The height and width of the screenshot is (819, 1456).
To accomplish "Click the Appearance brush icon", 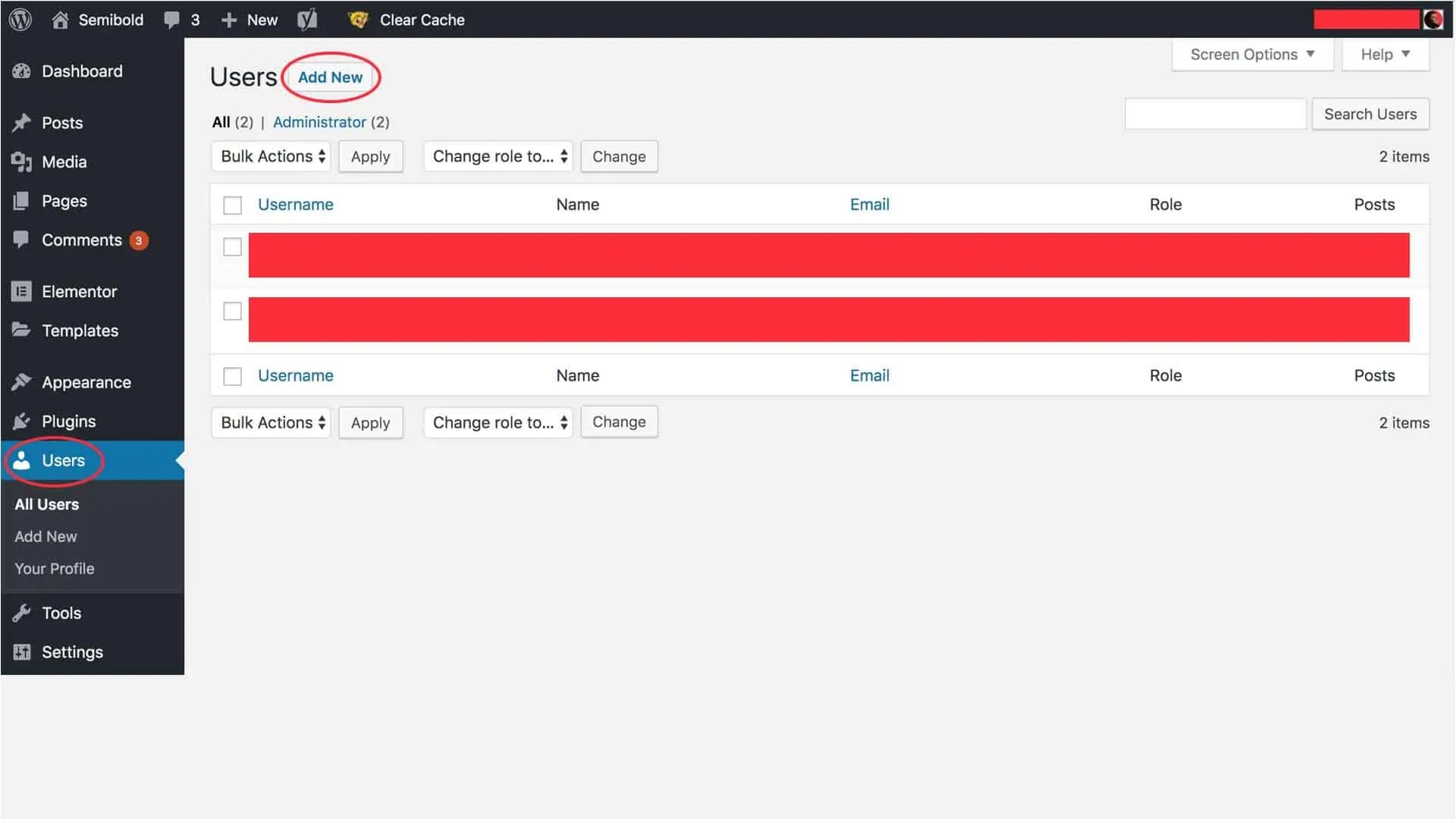I will click(x=21, y=382).
